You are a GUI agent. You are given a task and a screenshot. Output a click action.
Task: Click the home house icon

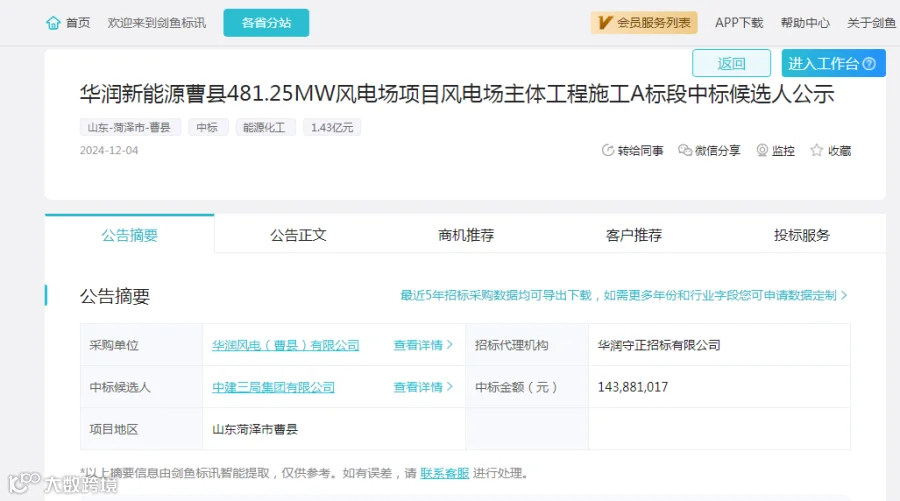click(53, 23)
